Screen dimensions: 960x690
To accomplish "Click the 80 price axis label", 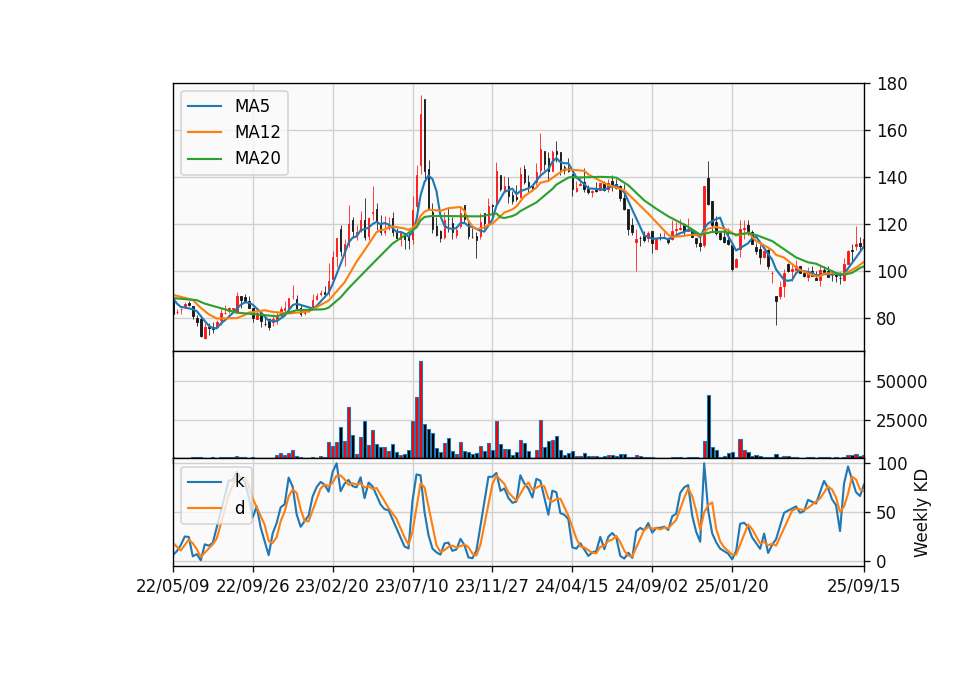I will (x=887, y=319).
